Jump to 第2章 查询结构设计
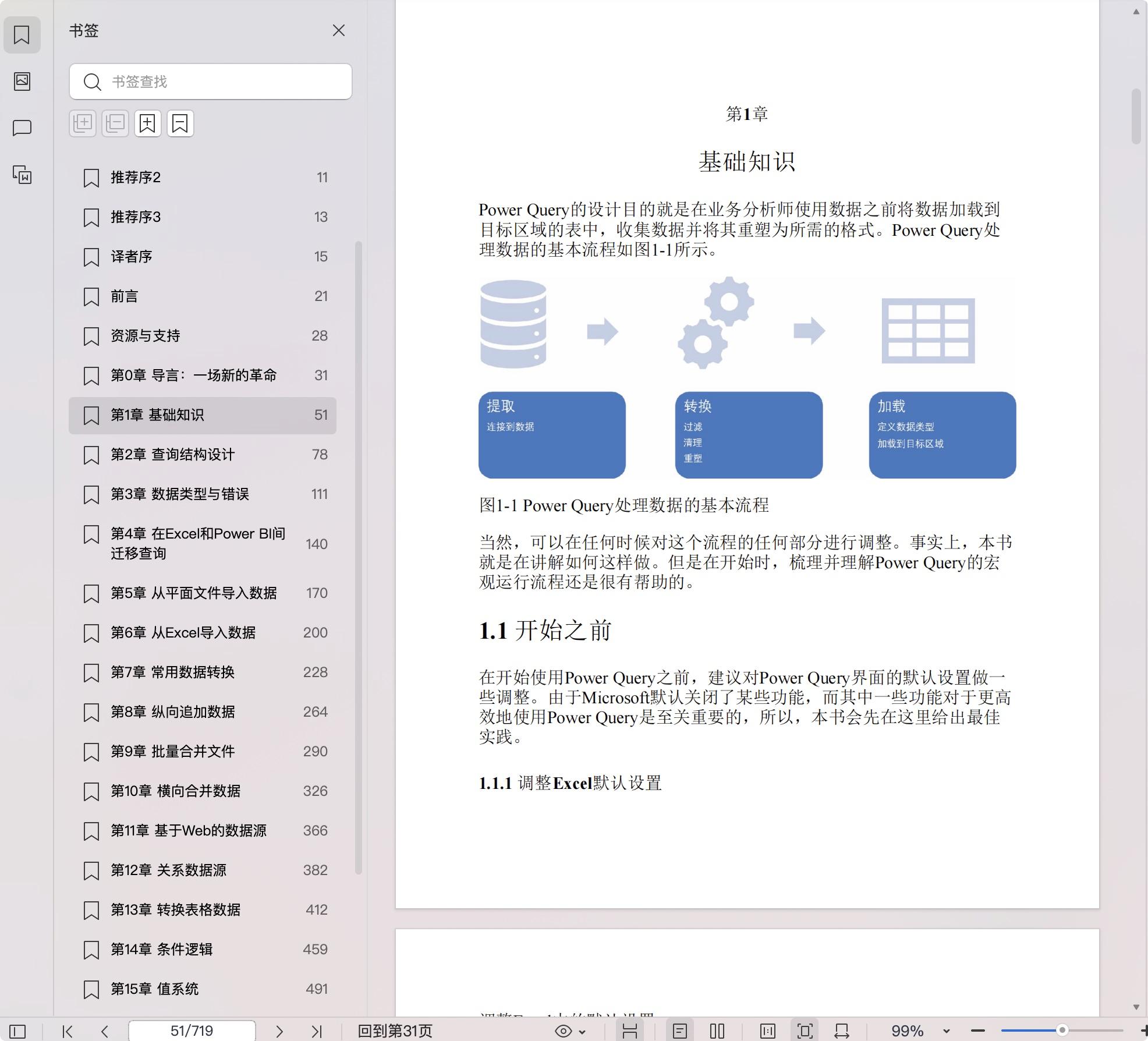1148x1041 pixels. pyautogui.click(x=203, y=455)
